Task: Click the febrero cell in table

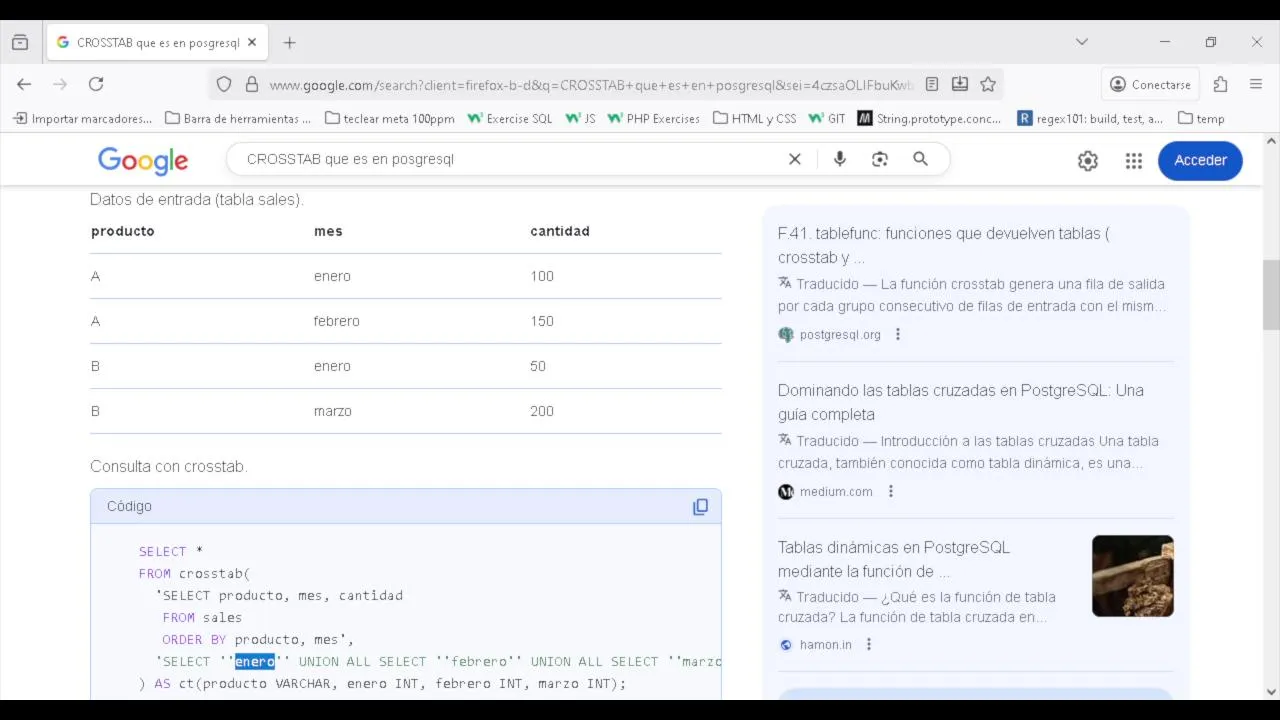Action: [336, 321]
